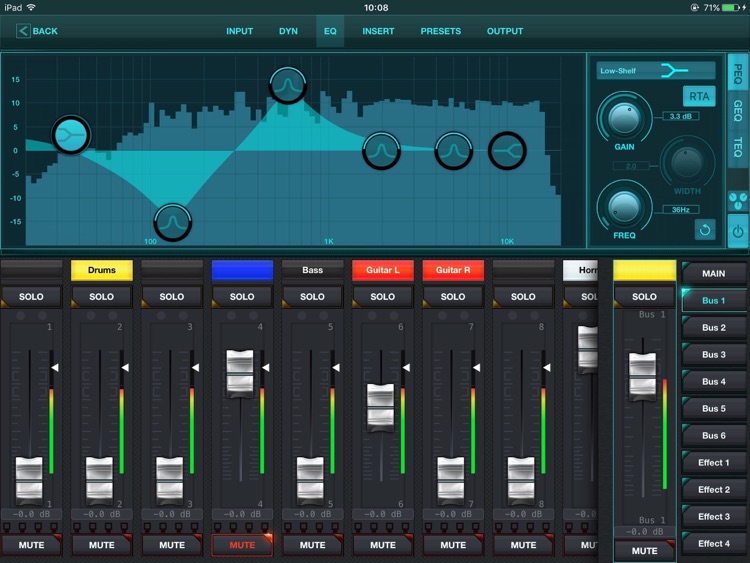The image size is (750, 563).
Task: Switch to the GEQ tab
Action: pos(737,110)
